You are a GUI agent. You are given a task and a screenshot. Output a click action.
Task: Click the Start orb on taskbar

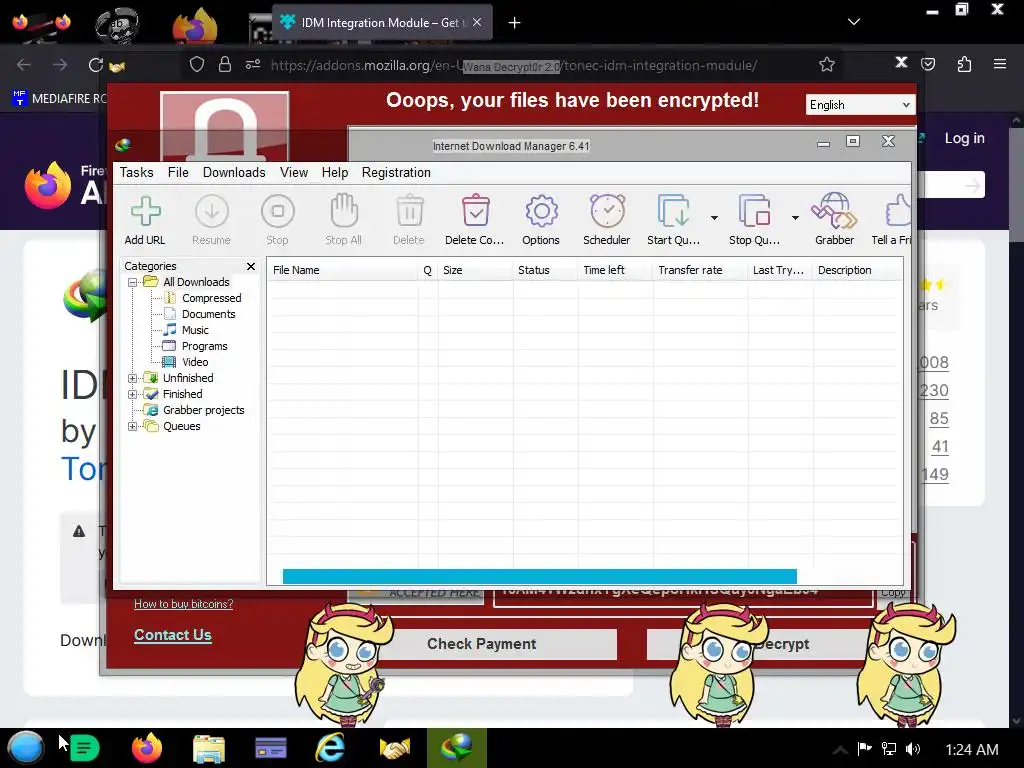click(26, 748)
